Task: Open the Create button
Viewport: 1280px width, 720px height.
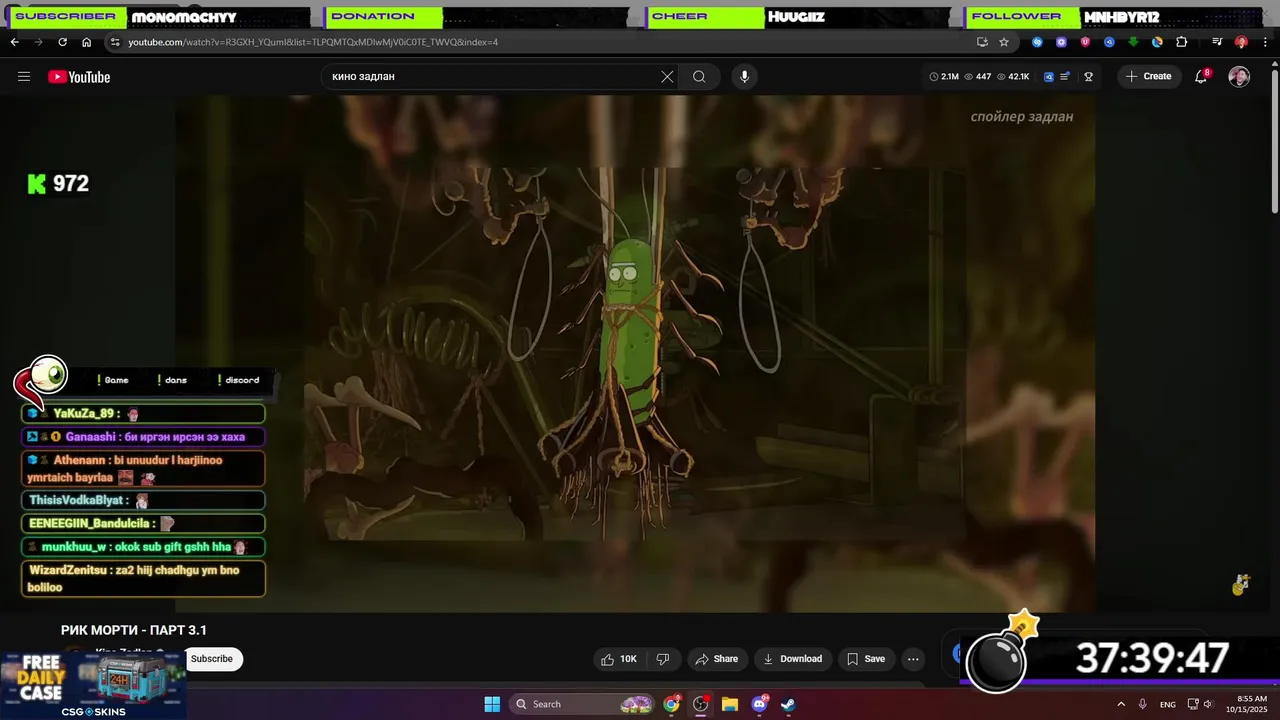Action: pos(1149,77)
